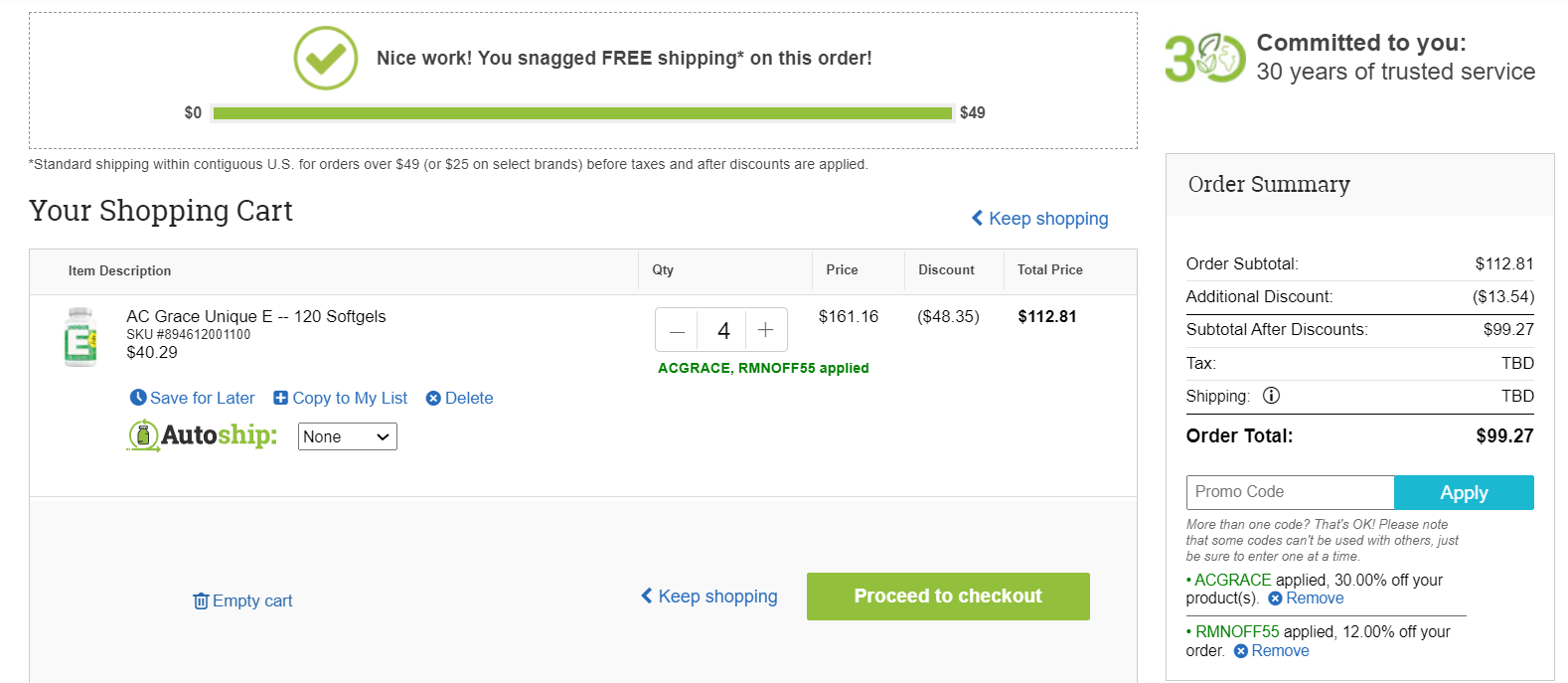Click the Autoship bottle logo icon
The width and height of the screenshot is (1568, 683).
(x=143, y=435)
